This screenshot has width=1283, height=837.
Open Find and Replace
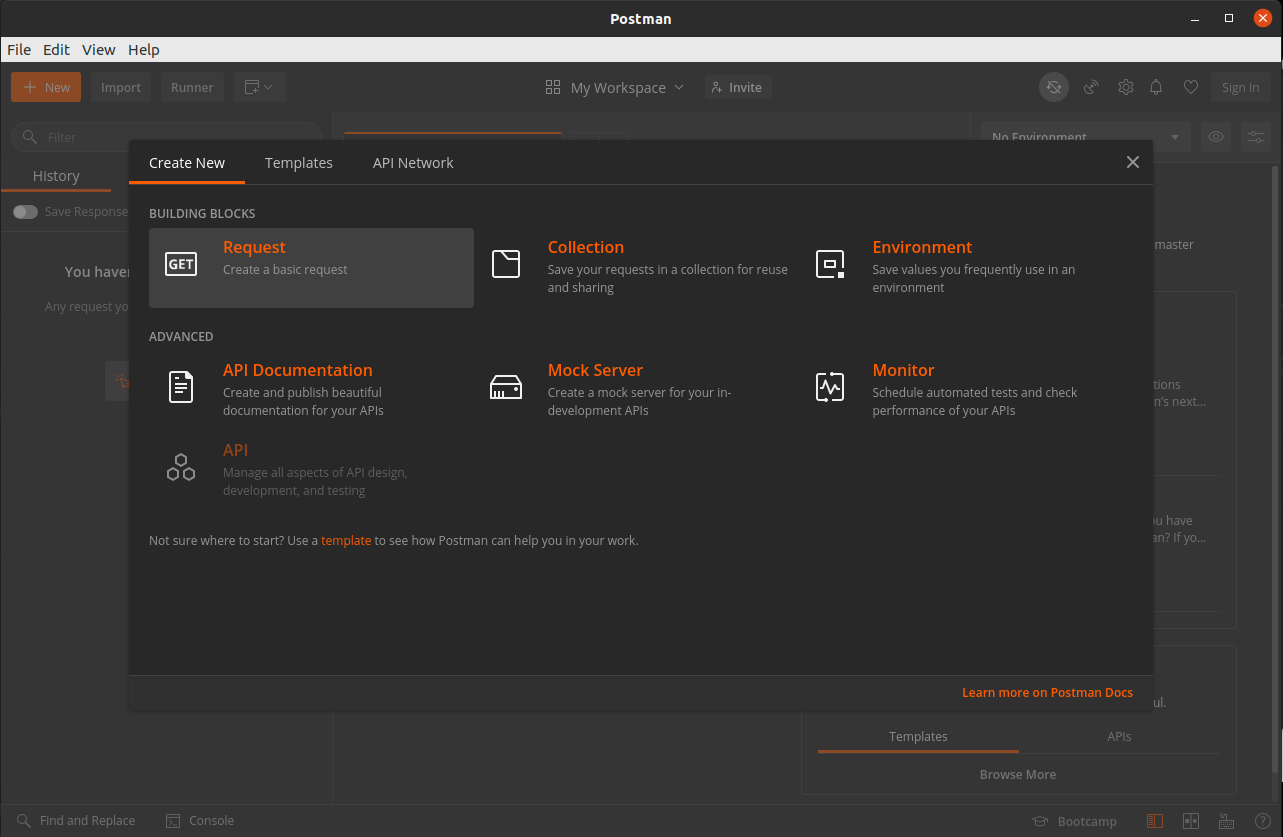point(76,821)
